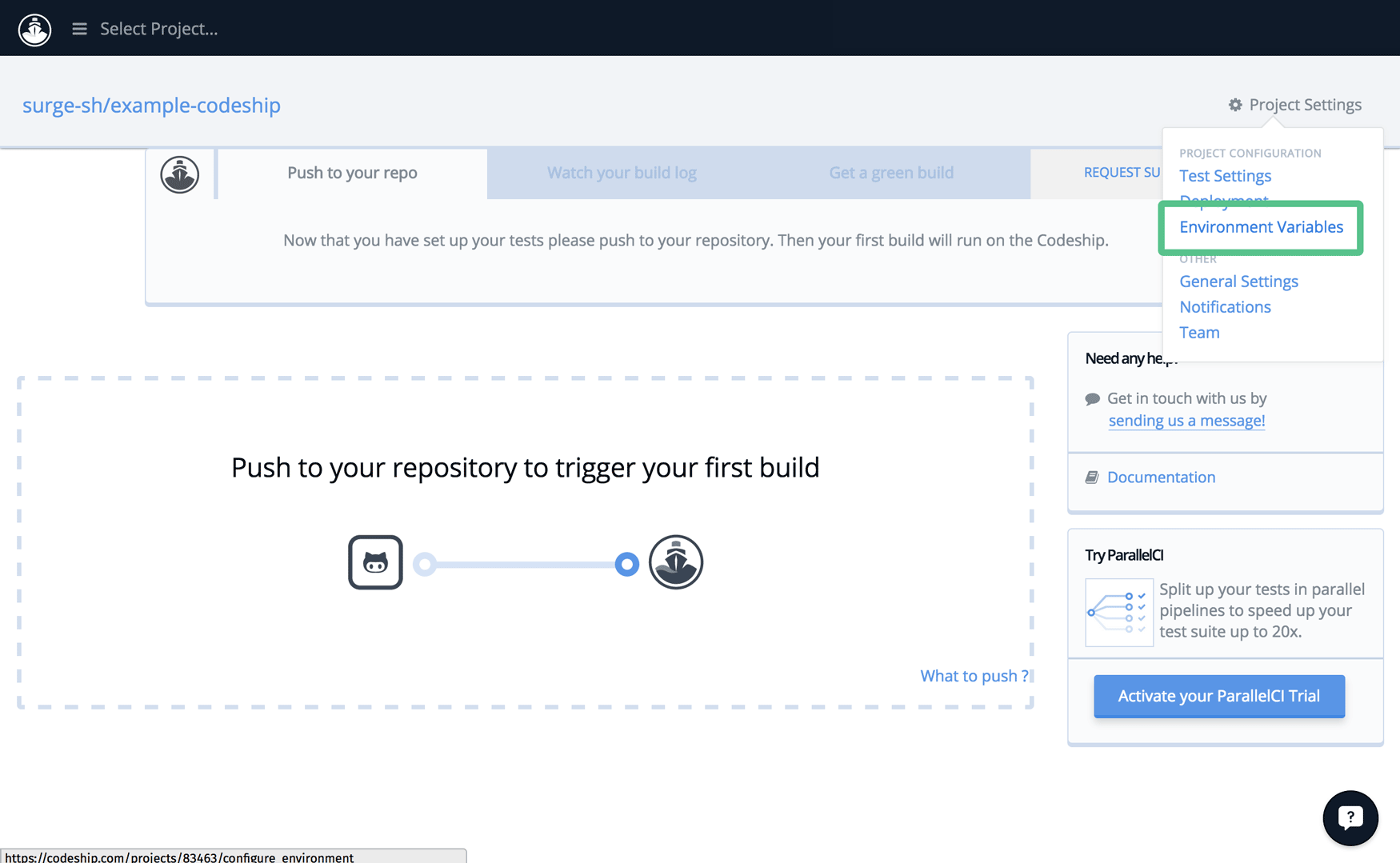The width and height of the screenshot is (1400, 863).
Task: Open General Settings
Action: coord(1238,282)
